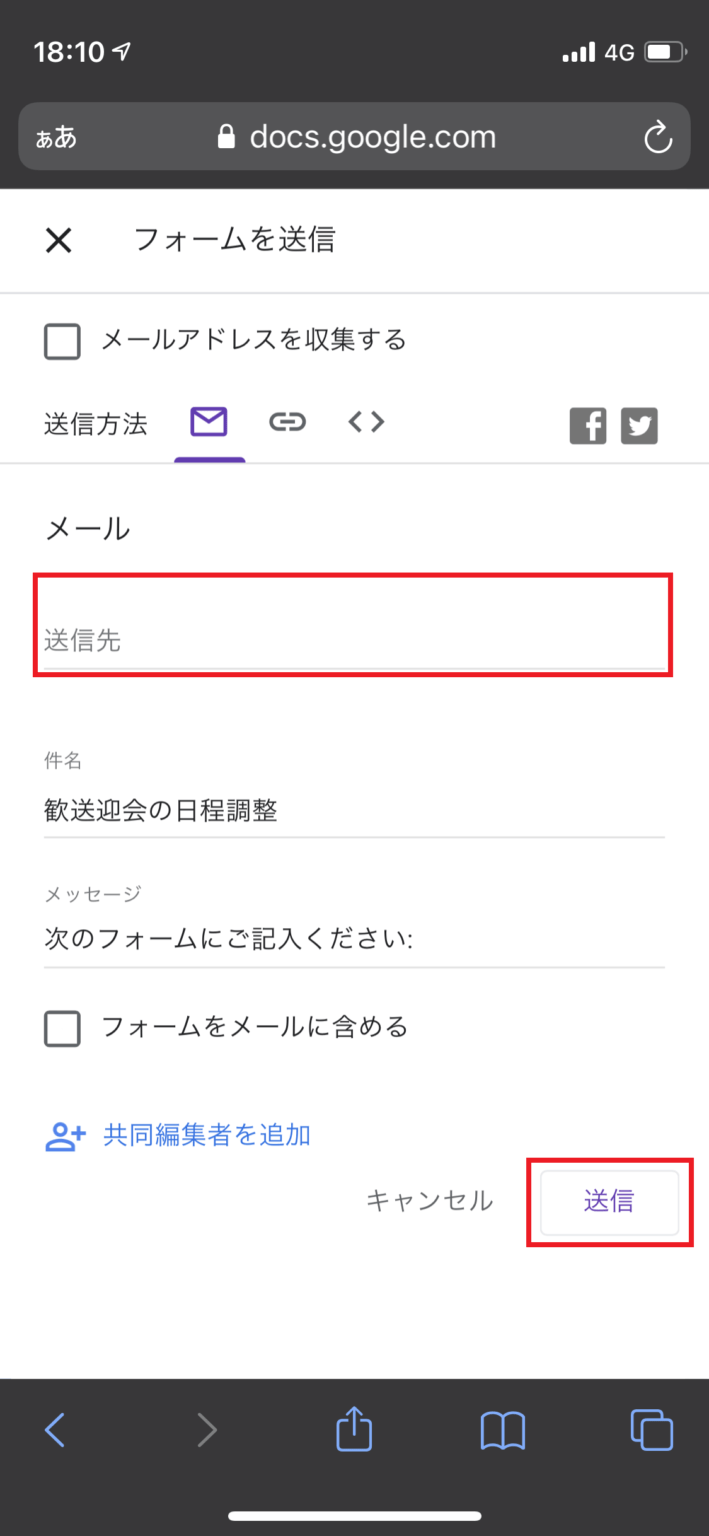Select the email send method tab
This screenshot has height=1536, width=709.
point(209,422)
